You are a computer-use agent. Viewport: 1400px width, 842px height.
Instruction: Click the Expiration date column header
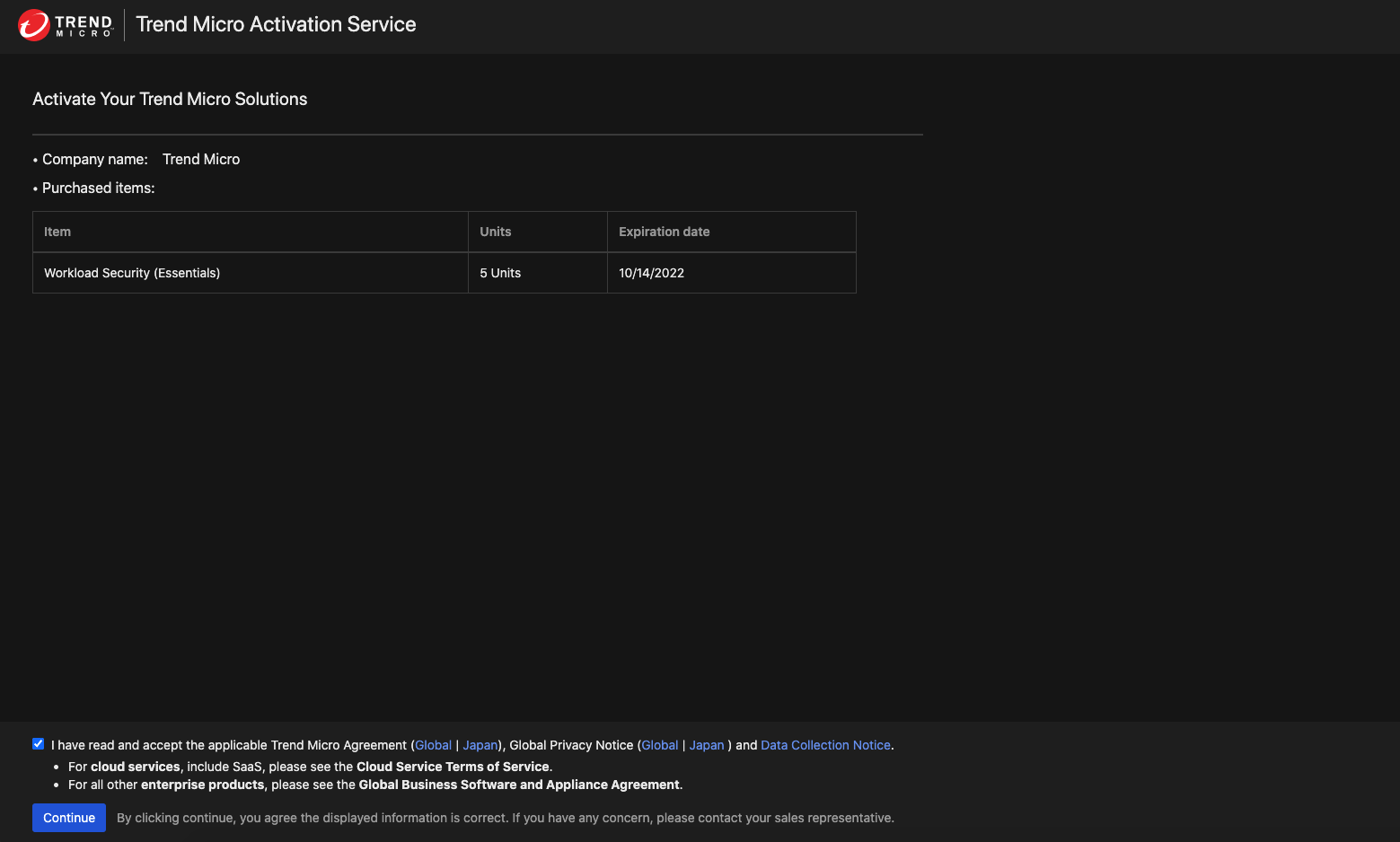[x=664, y=232]
